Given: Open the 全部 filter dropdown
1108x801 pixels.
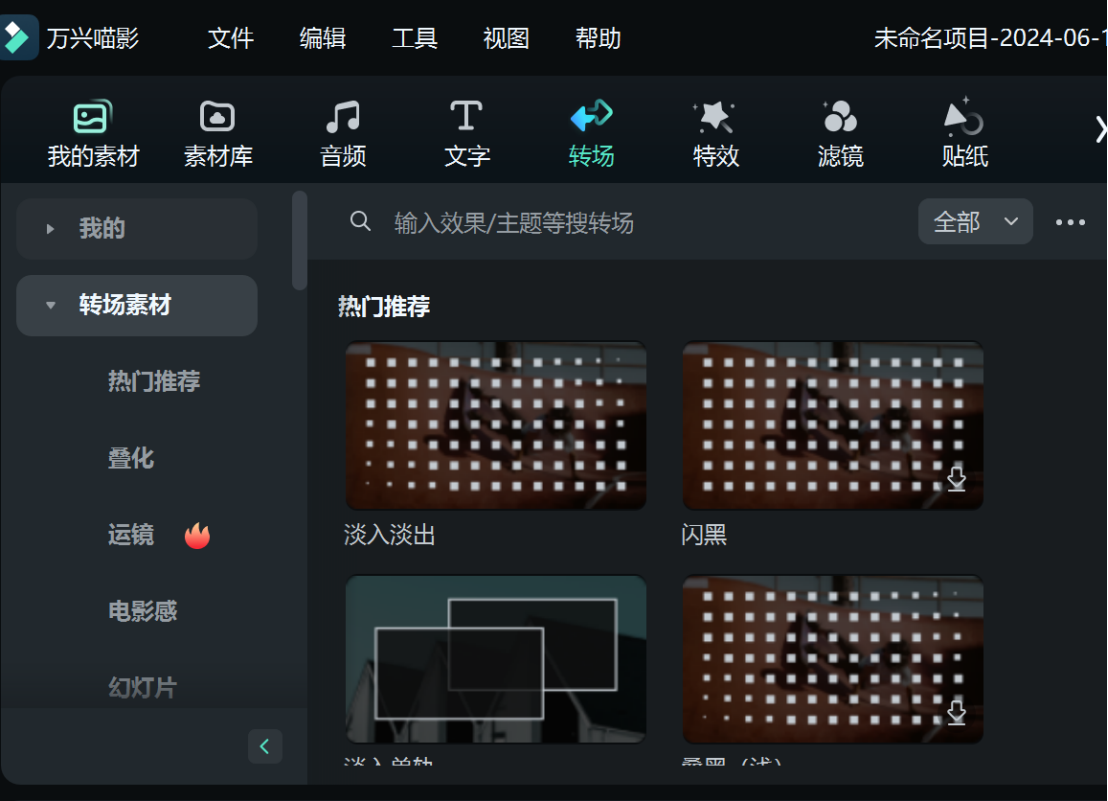Looking at the screenshot, I should (x=975, y=222).
